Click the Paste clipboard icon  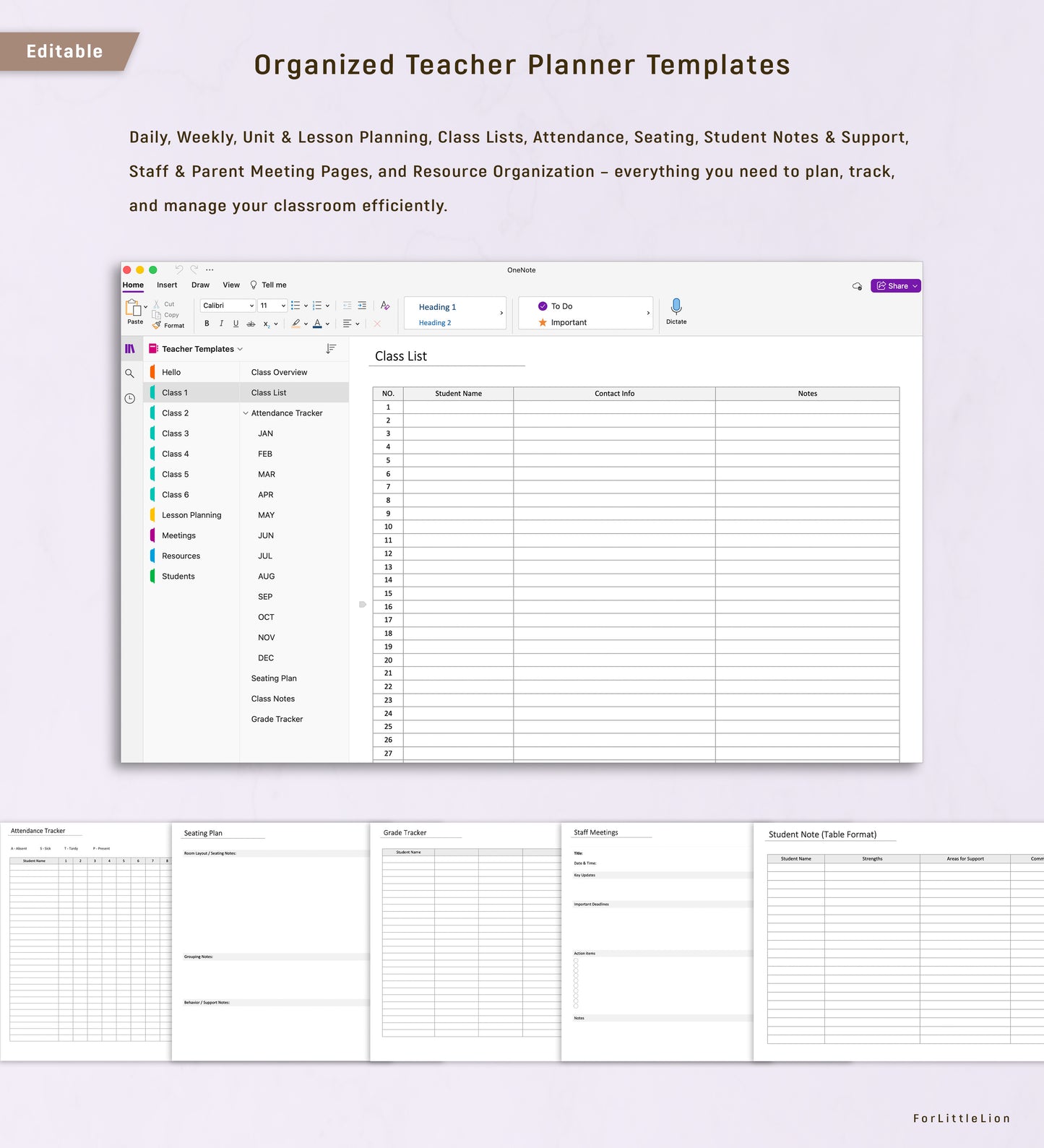click(134, 308)
